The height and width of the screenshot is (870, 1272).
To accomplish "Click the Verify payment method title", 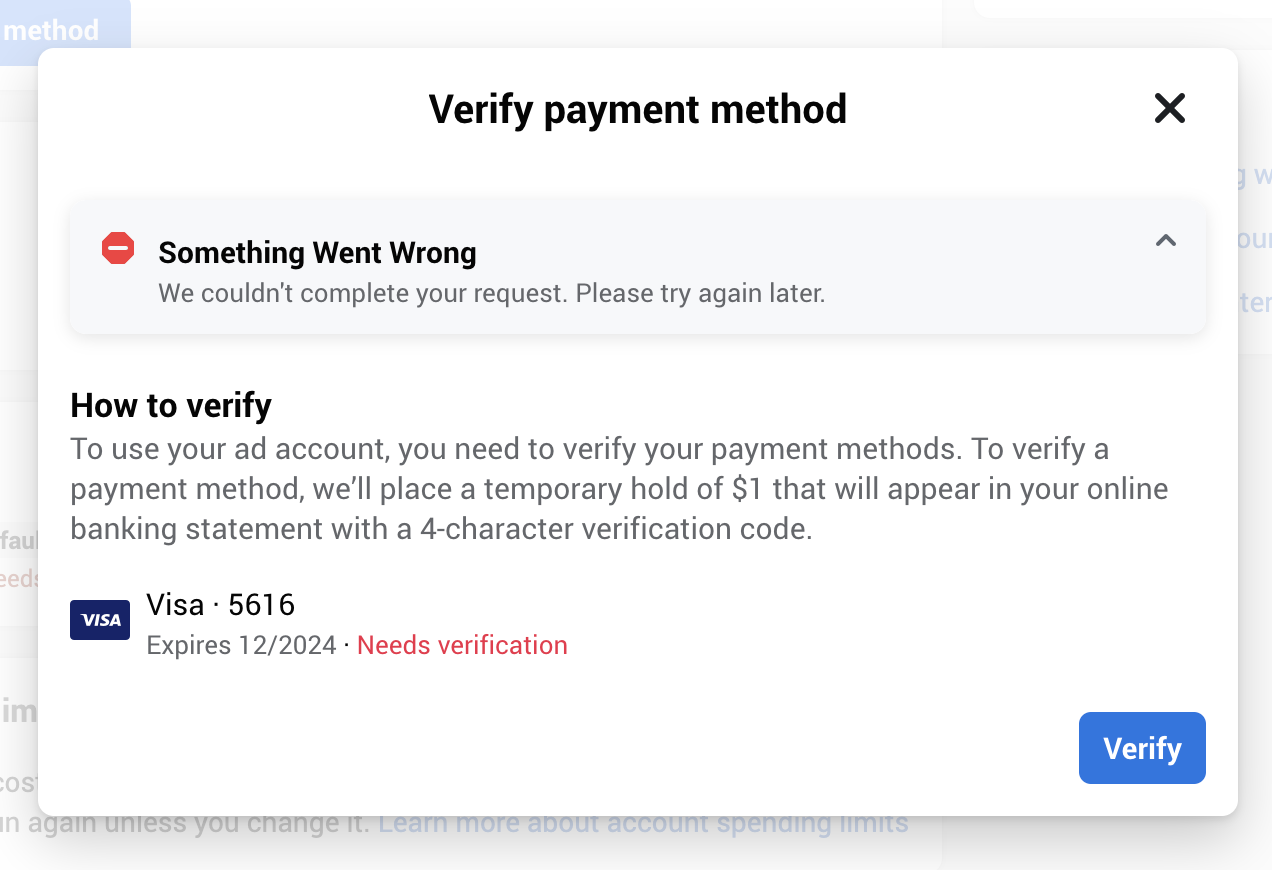I will (638, 109).
